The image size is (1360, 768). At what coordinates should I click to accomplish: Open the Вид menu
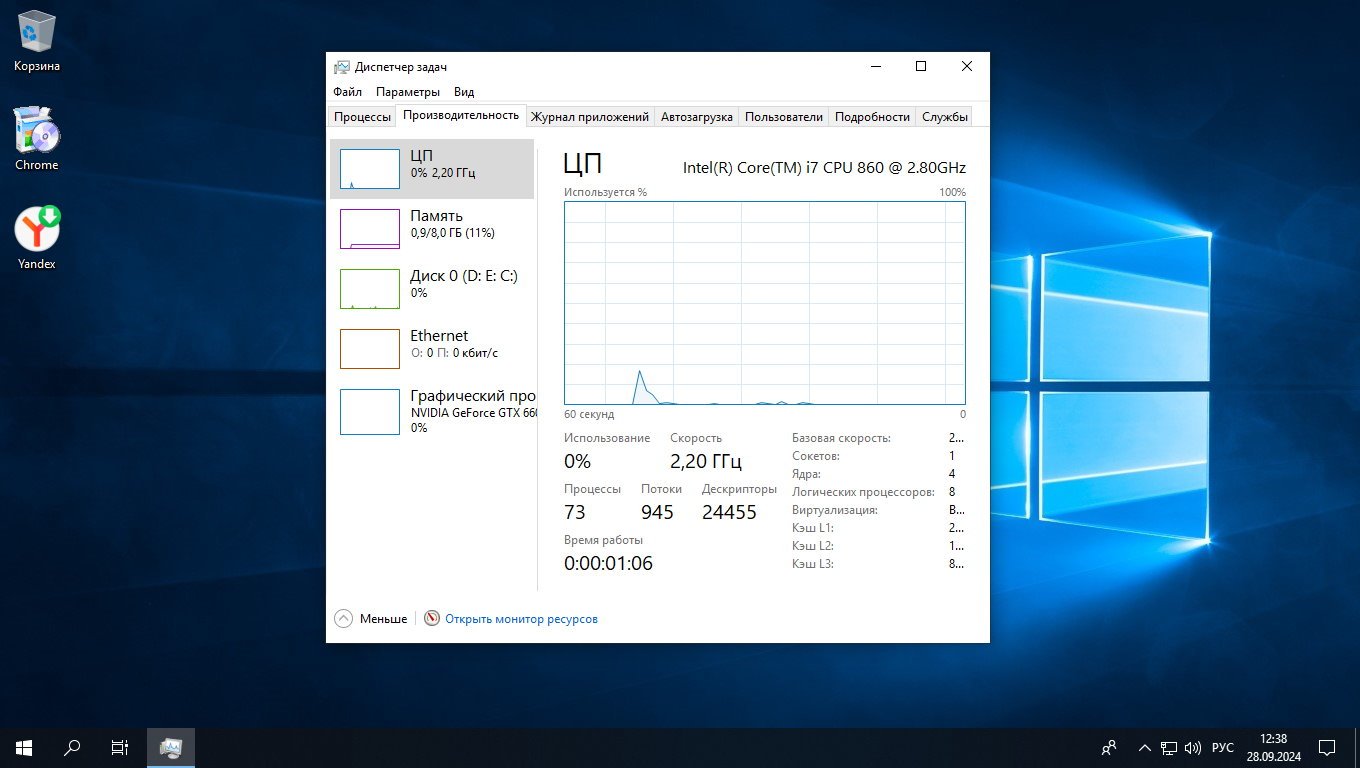[x=464, y=92]
